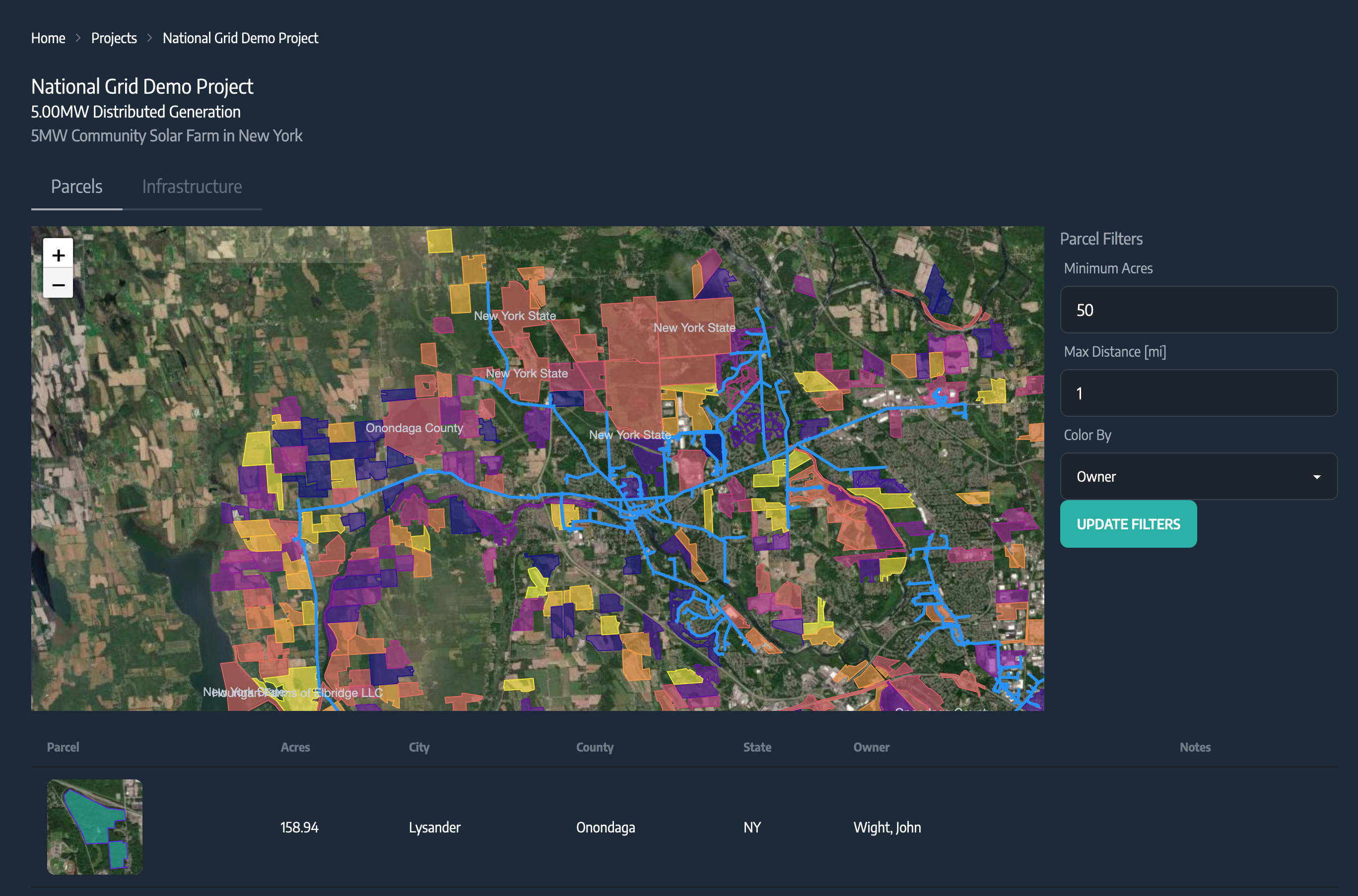1358x896 pixels.
Task: Open Projects breadcrumb link
Action: tap(114, 38)
